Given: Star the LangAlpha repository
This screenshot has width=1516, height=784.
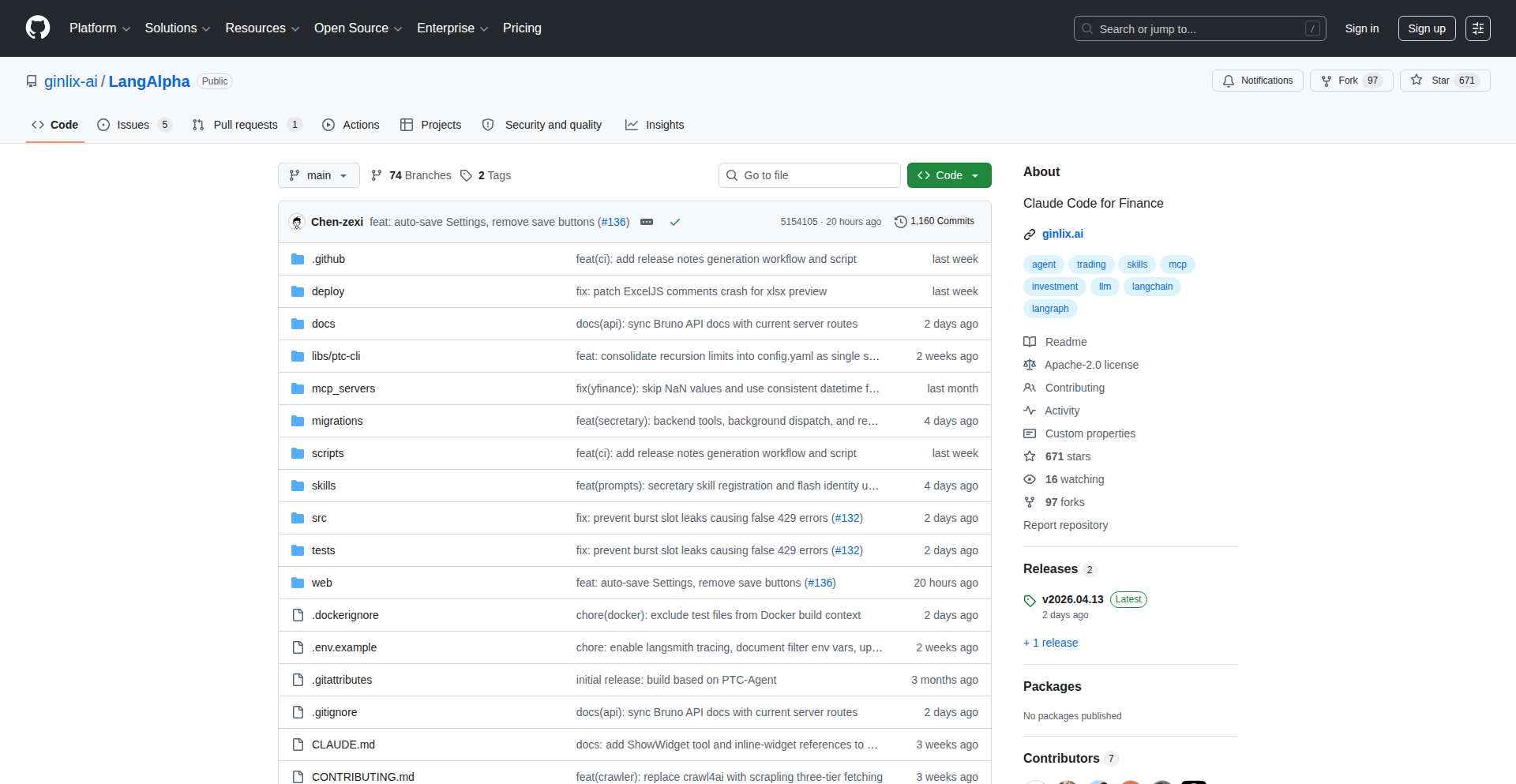Looking at the screenshot, I should [1444, 81].
